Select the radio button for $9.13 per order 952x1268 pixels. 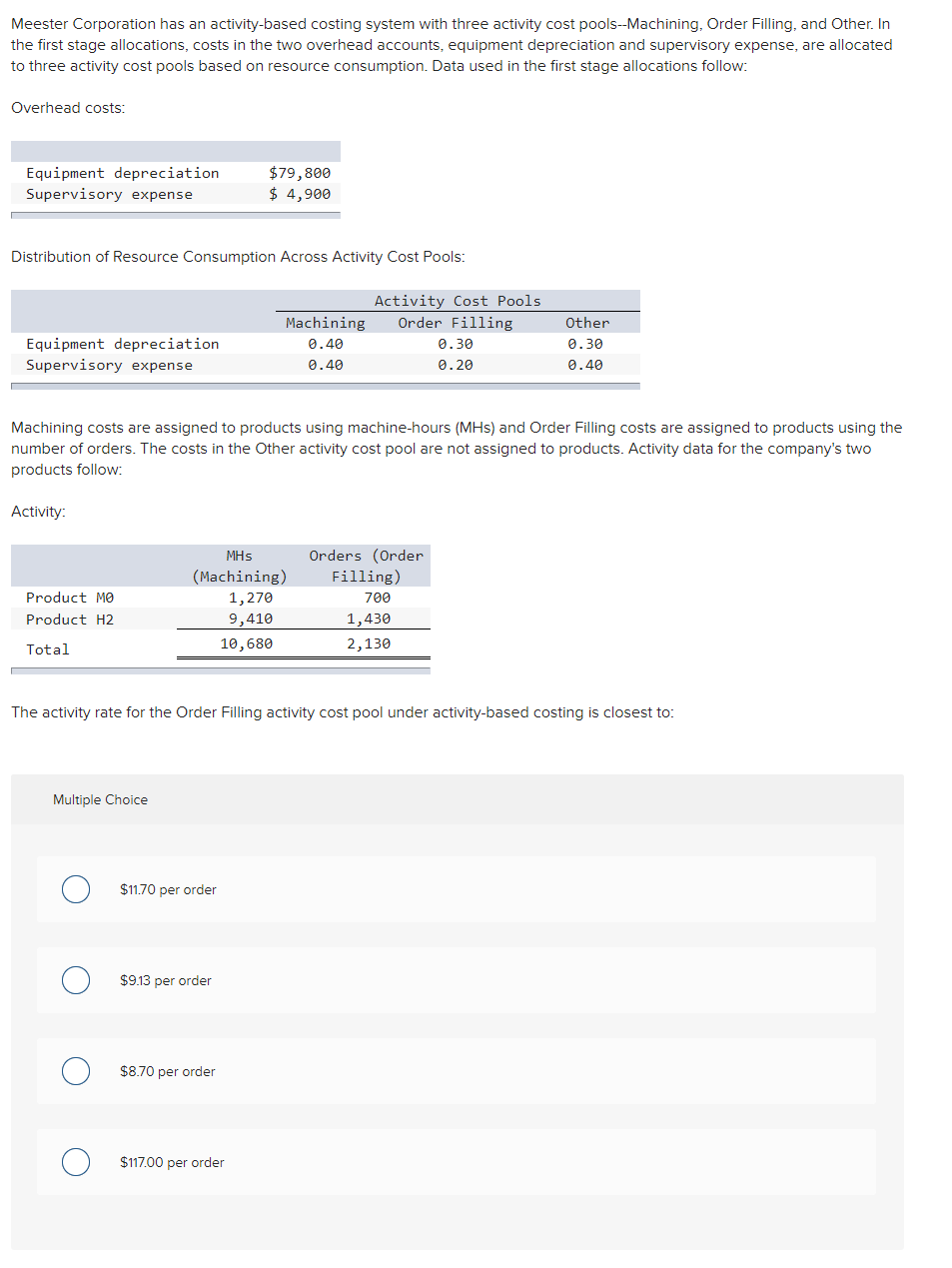[75, 980]
